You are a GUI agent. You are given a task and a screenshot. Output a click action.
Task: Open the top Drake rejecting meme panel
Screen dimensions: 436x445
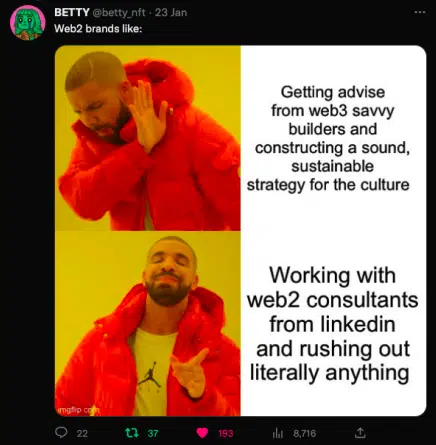coord(148,138)
